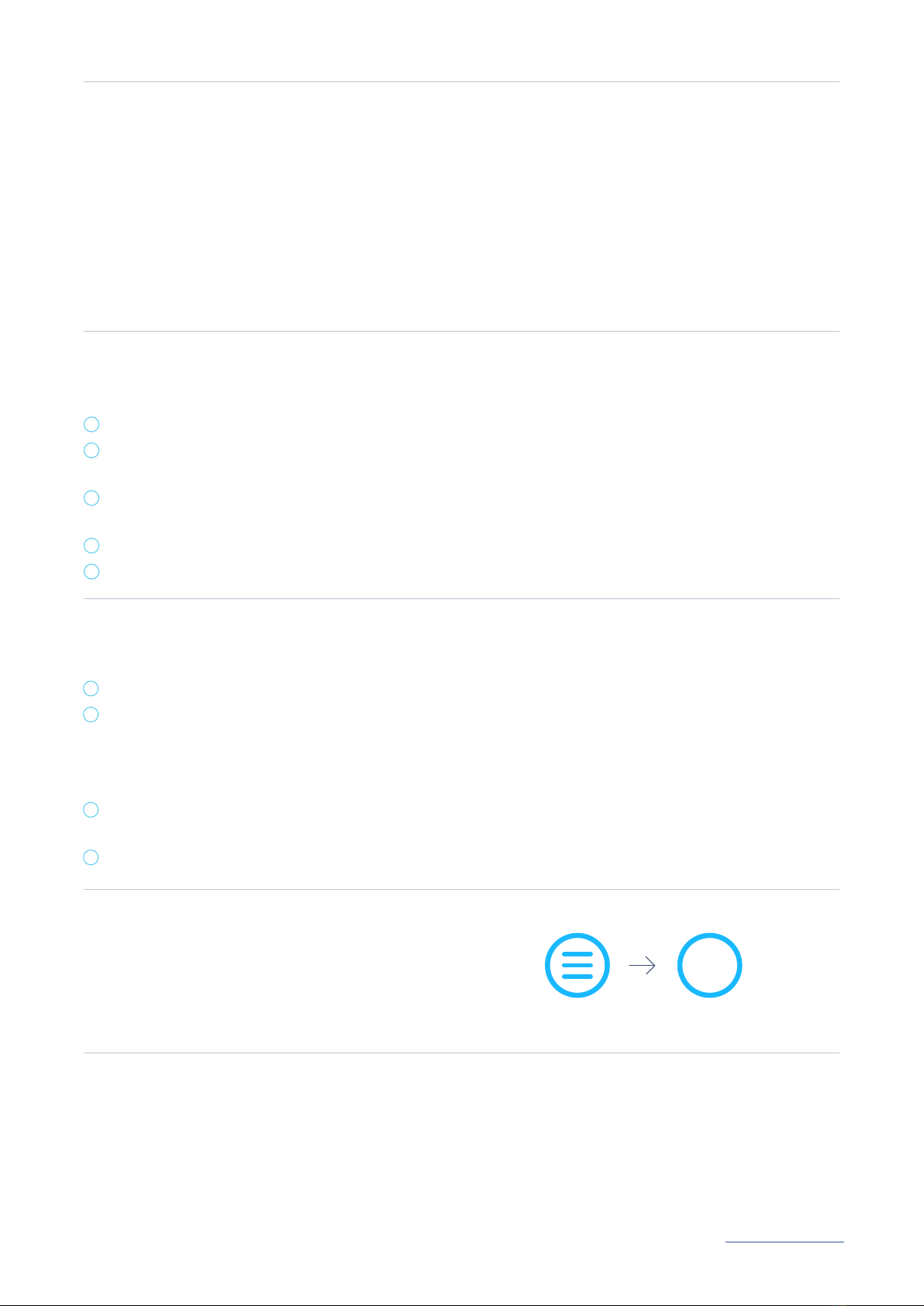Select the first radio circle in the upper list

[x=91, y=424]
